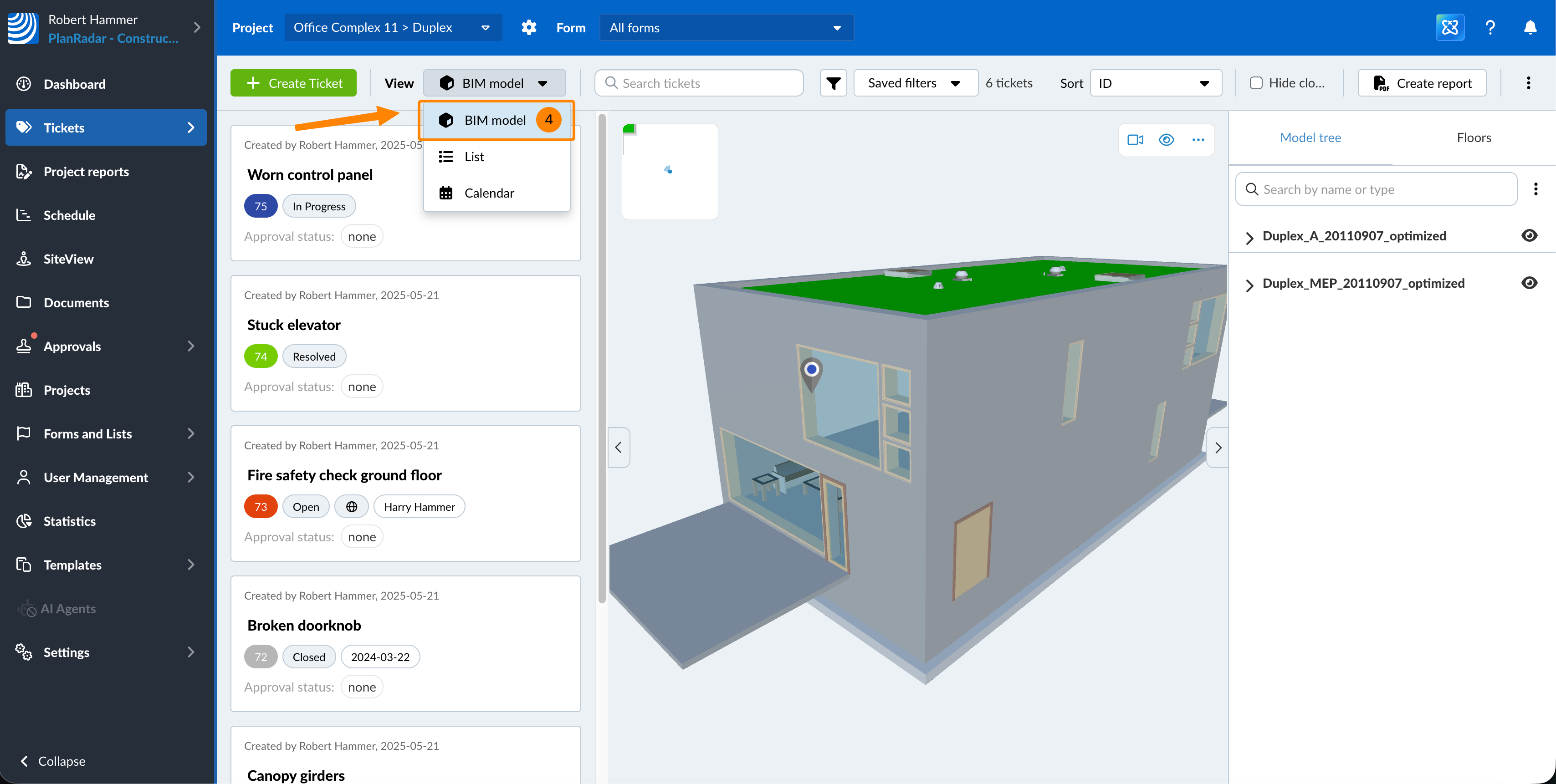Viewport: 1556px width, 784px height.
Task: Toggle visibility of Duplex_A_20110907_optimized model
Action: click(1529, 235)
